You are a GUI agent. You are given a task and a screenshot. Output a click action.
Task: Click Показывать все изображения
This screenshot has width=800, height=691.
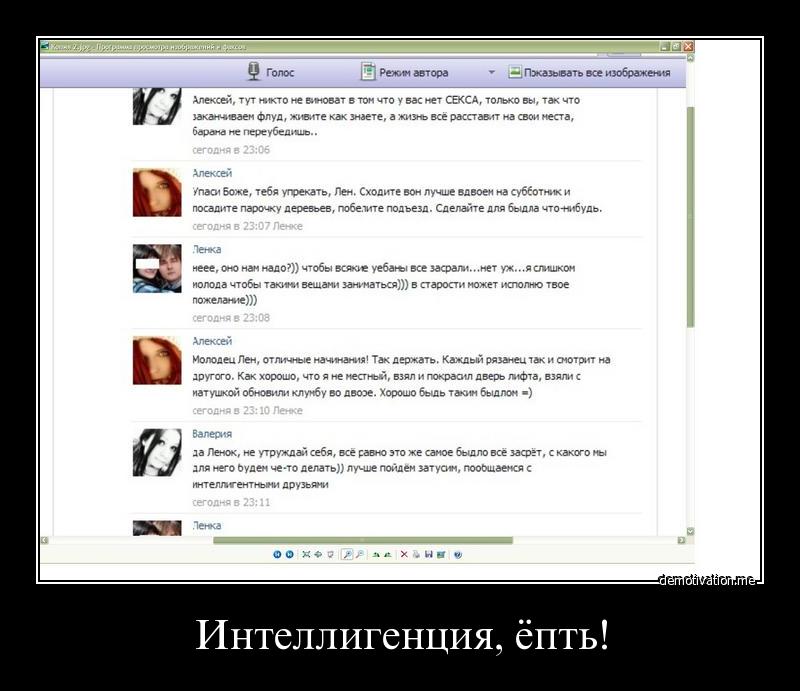pyautogui.click(x=597, y=72)
